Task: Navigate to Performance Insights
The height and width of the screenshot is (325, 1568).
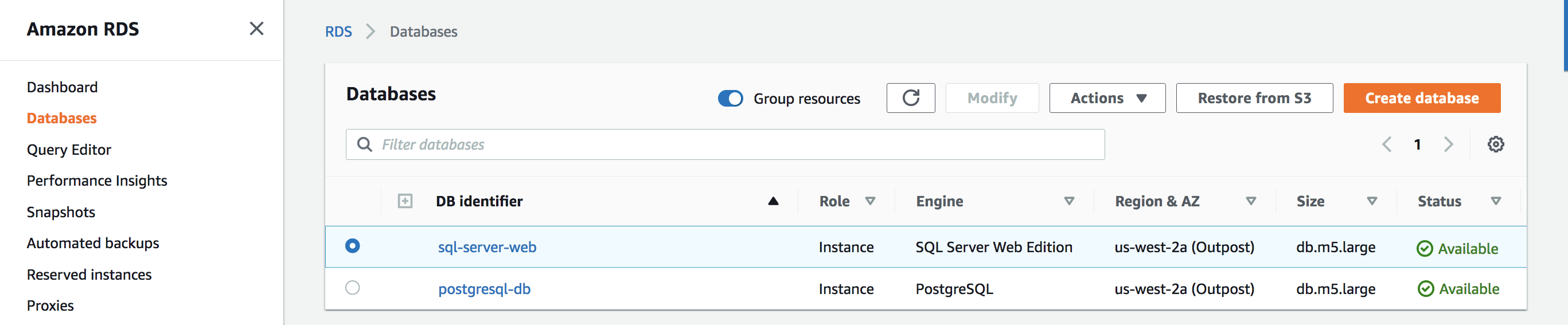Action: tap(97, 181)
